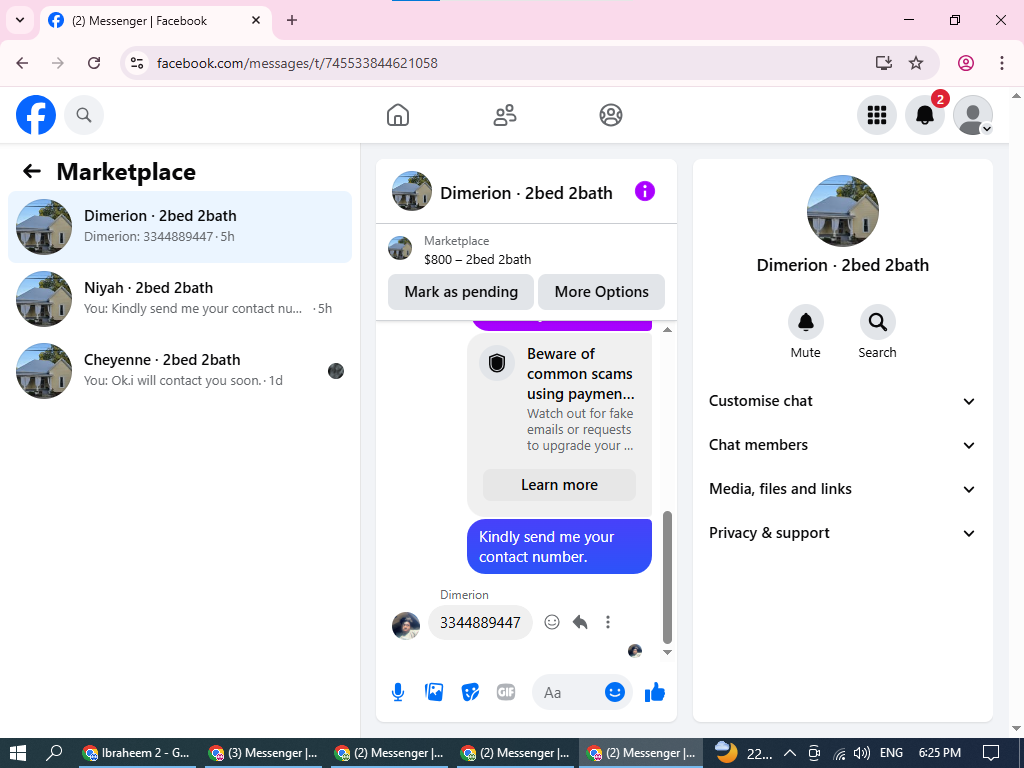Open the account profile avatar menu
1024x768 pixels.
click(973, 115)
